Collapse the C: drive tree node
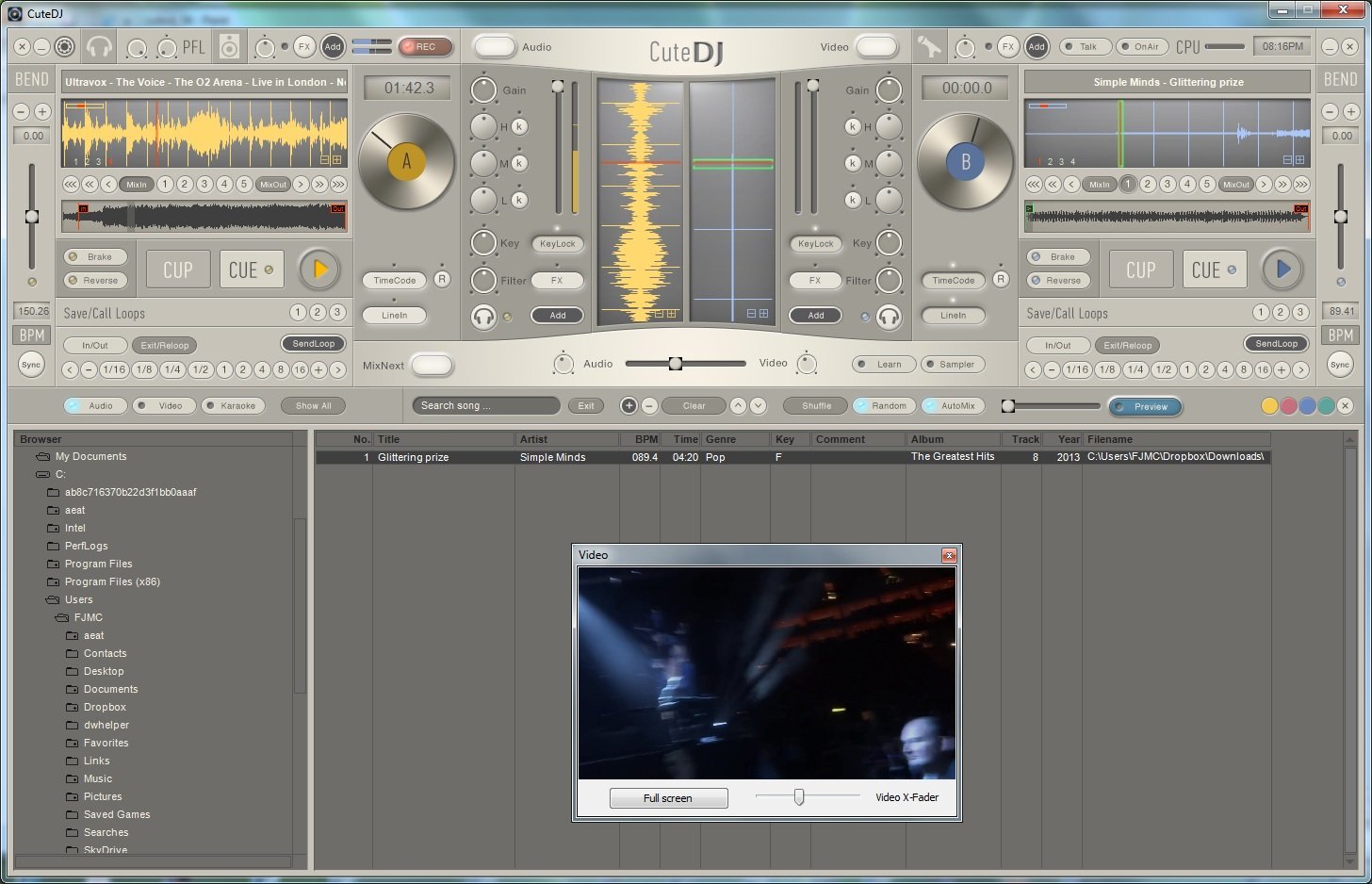The width and height of the screenshot is (1372, 884). [42, 474]
